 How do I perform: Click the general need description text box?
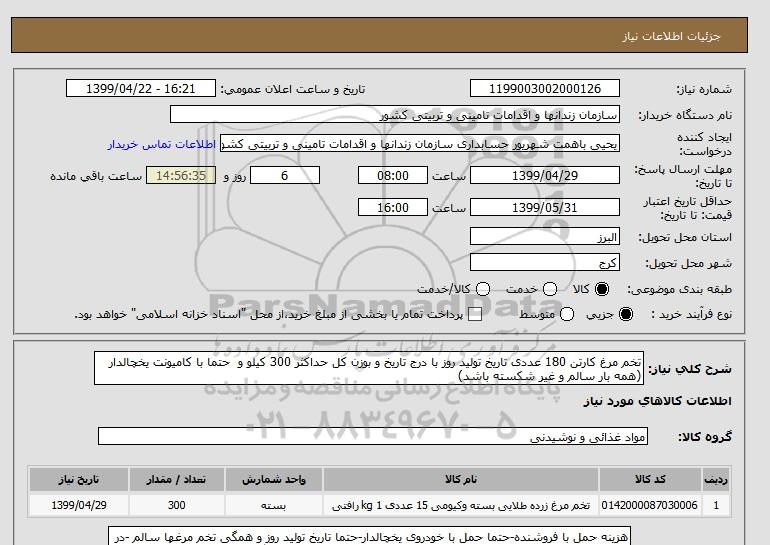[369, 368]
